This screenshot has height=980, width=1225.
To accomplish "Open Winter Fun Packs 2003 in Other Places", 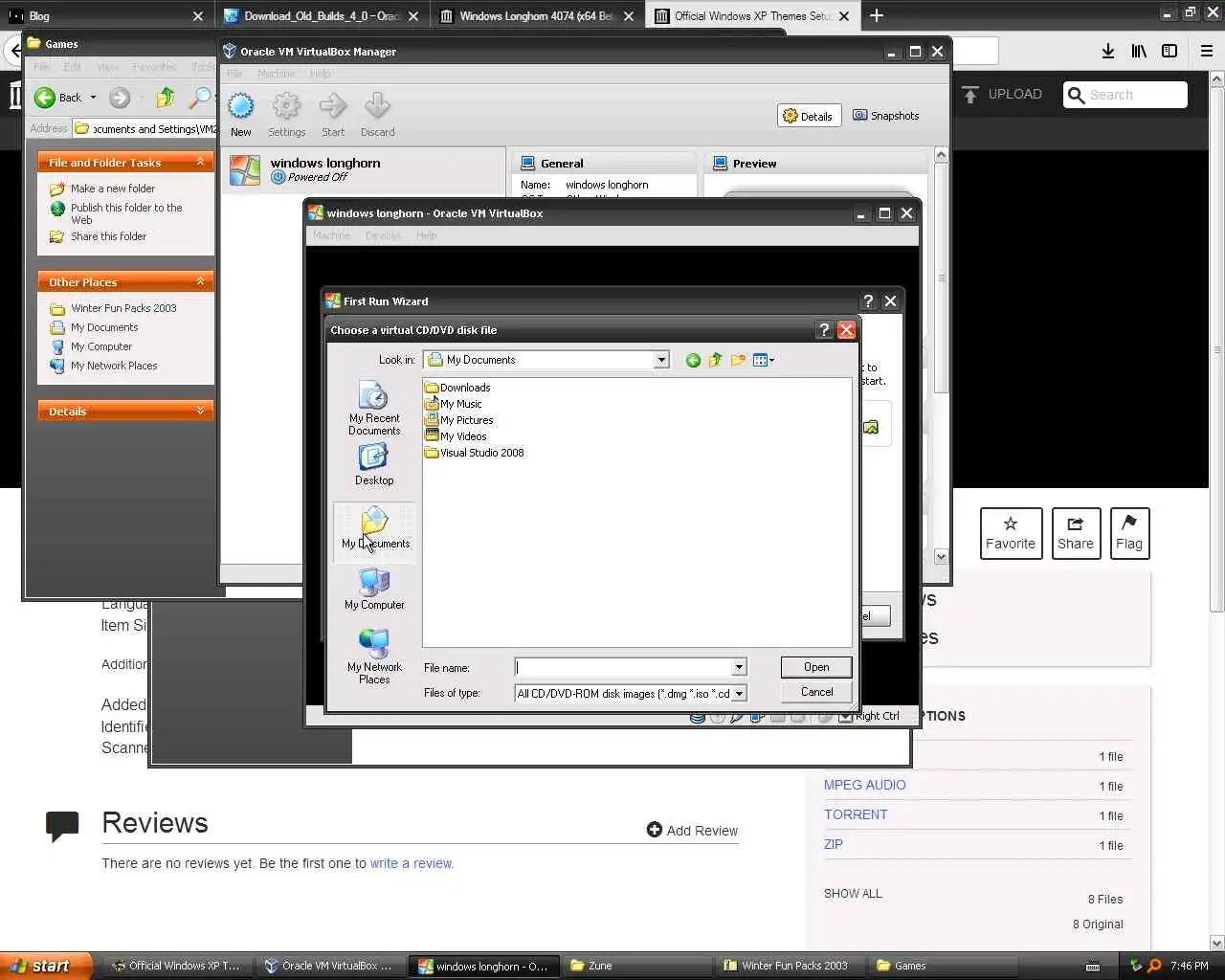I will 123,308.
